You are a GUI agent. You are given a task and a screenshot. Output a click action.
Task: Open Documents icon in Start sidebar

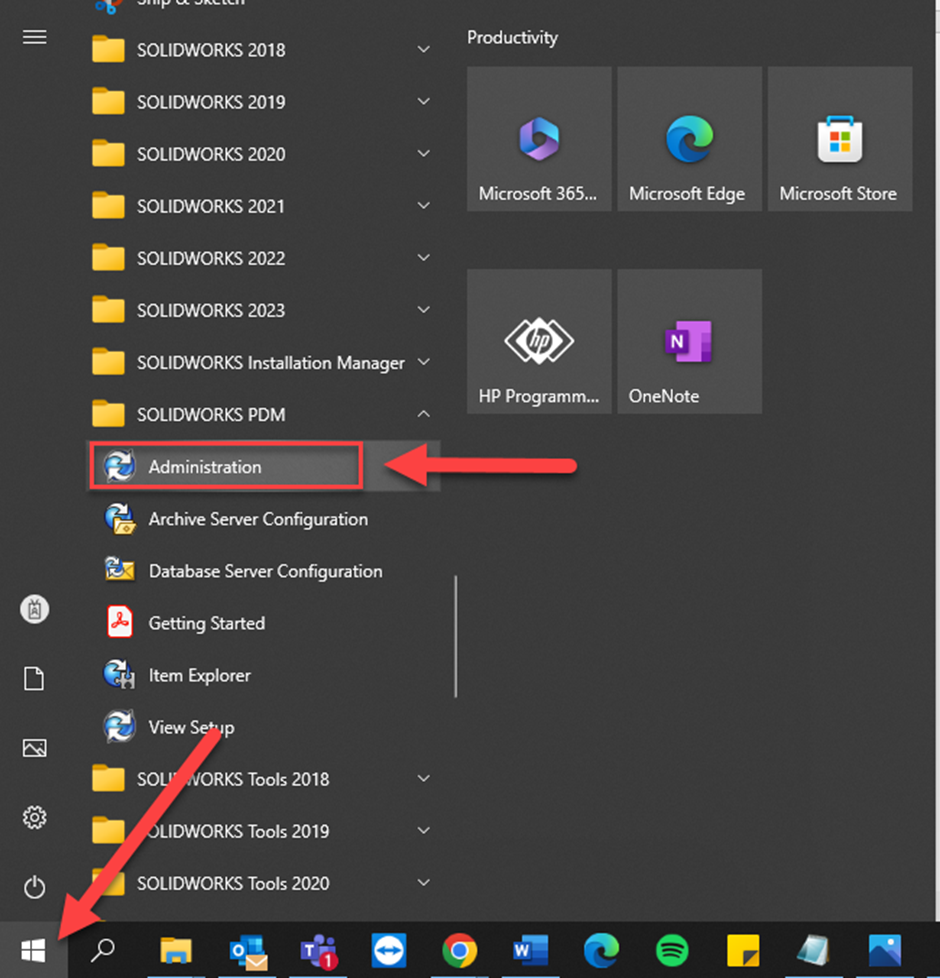pos(34,679)
